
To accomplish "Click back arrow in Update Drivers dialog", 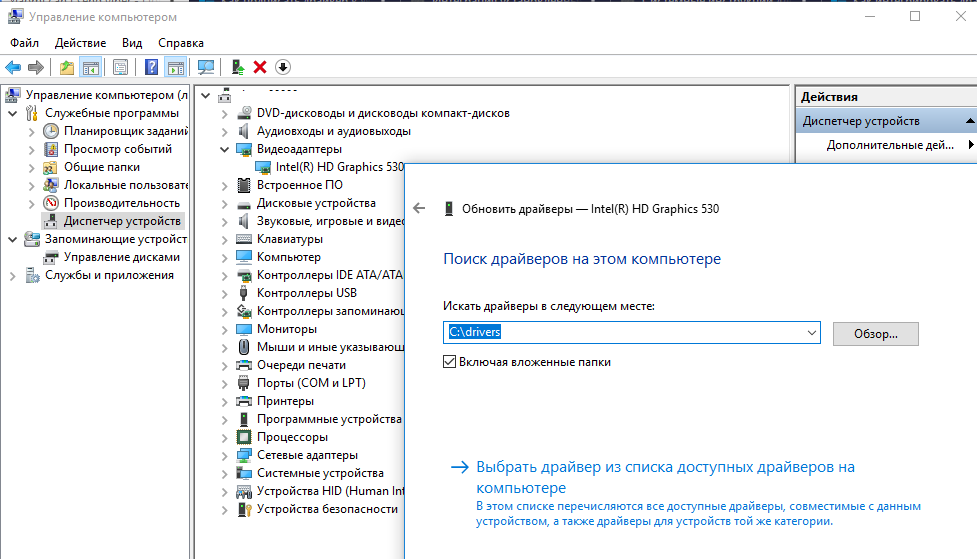I will pos(419,209).
